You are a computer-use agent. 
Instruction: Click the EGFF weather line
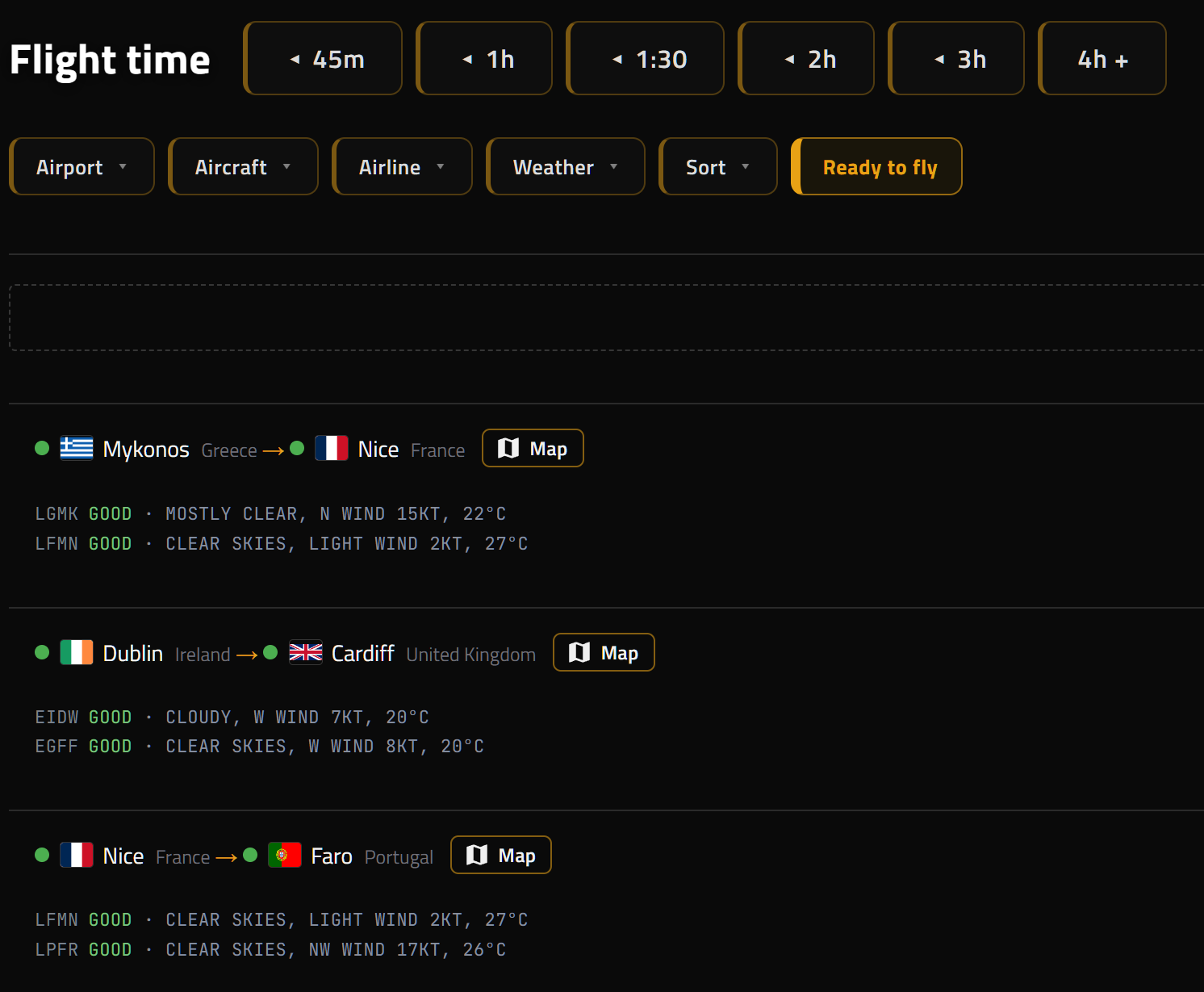click(x=260, y=746)
